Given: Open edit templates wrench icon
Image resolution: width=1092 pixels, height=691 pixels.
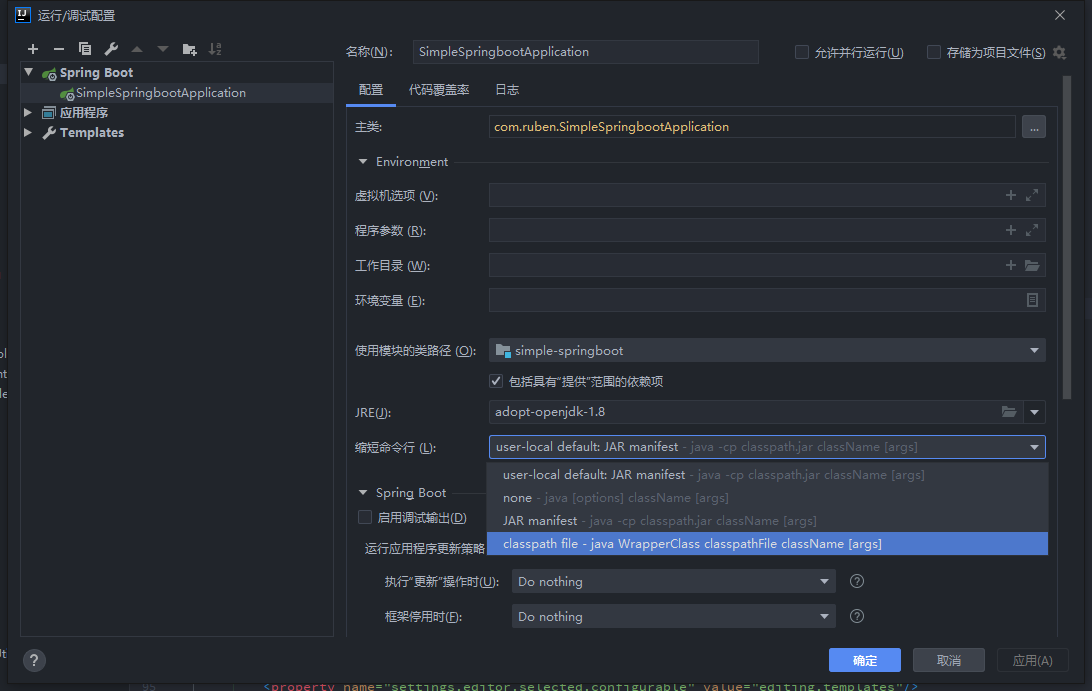Looking at the screenshot, I should tap(111, 49).
